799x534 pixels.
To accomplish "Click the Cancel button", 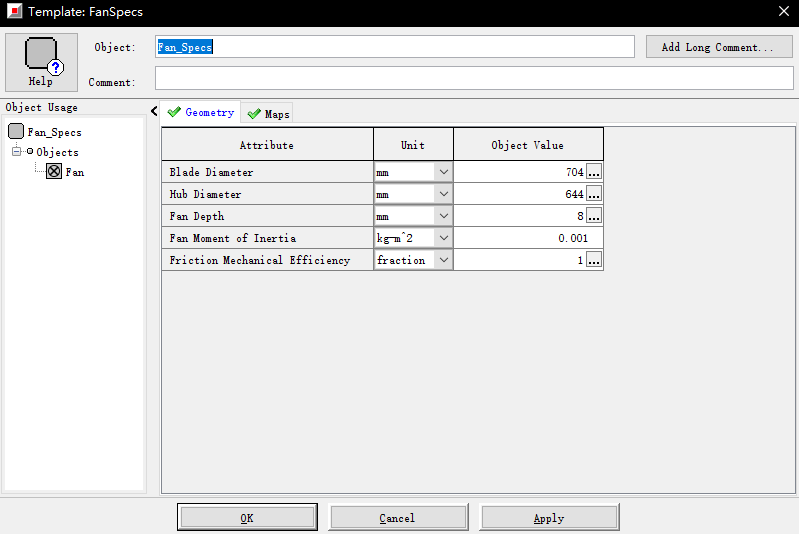I will [397, 518].
